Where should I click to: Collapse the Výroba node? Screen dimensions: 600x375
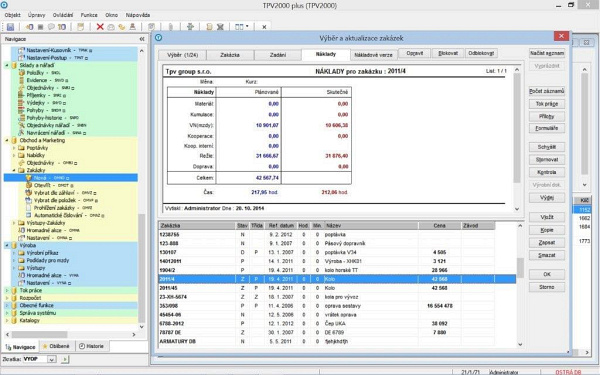[7, 245]
